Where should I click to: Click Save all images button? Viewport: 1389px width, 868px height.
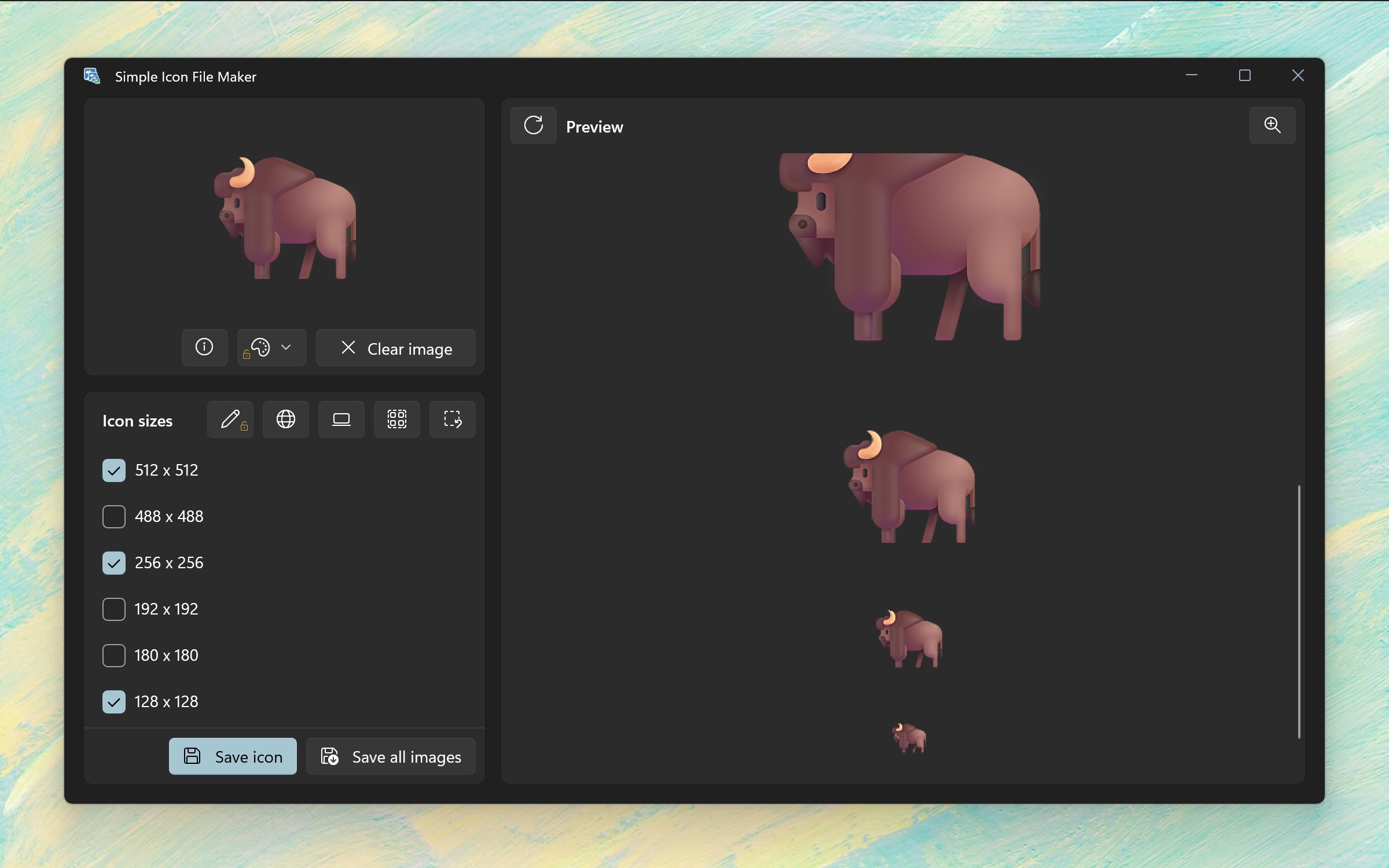pyautogui.click(x=391, y=756)
